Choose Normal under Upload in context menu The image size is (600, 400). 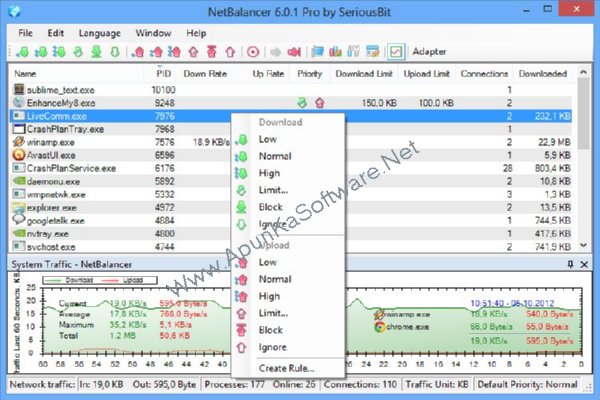tap(288, 279)
